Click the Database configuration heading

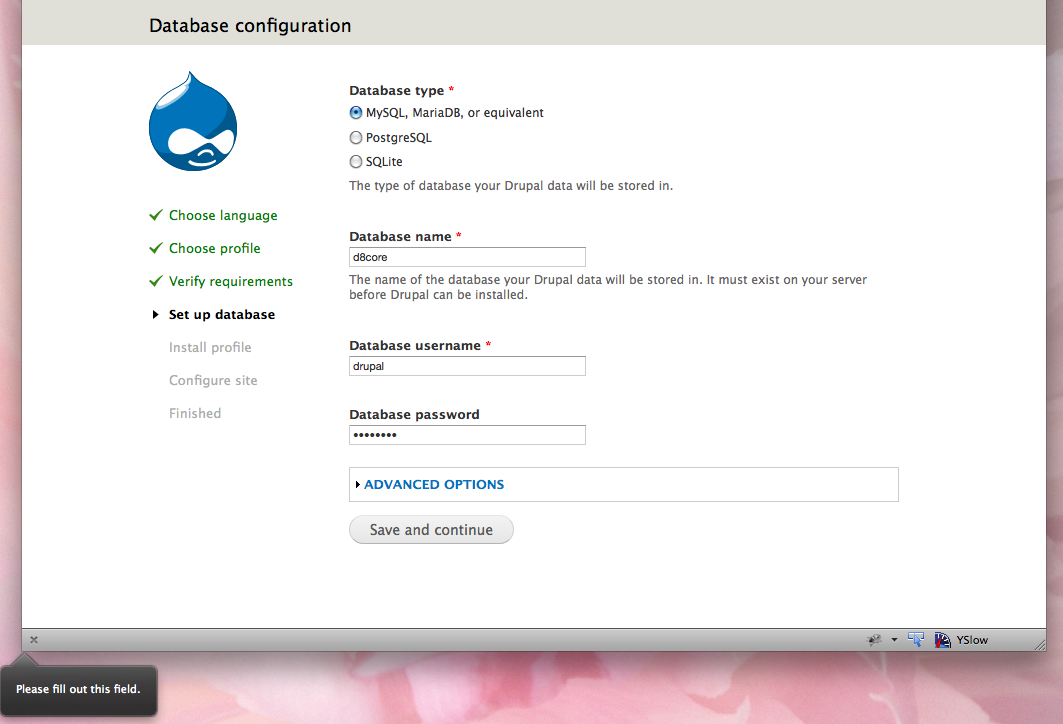pos(250,26)
